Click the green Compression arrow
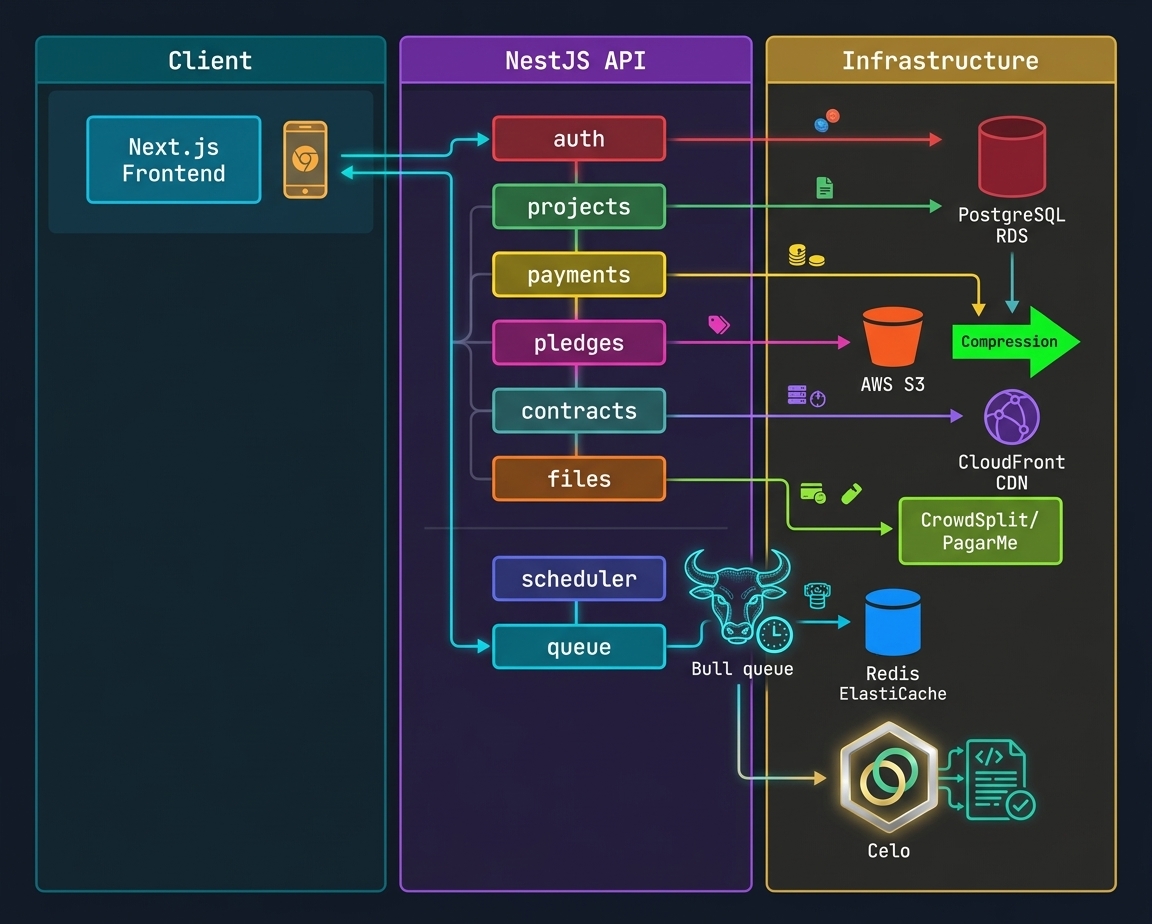 1016,342
